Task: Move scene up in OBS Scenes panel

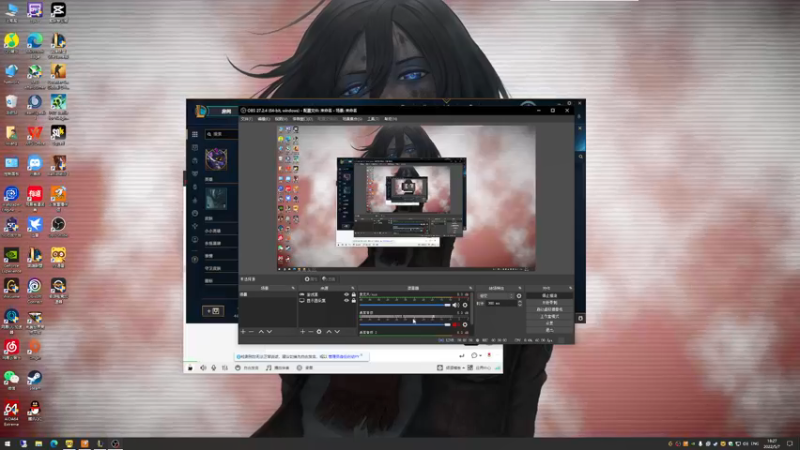Action: click(x=261, y=332)
